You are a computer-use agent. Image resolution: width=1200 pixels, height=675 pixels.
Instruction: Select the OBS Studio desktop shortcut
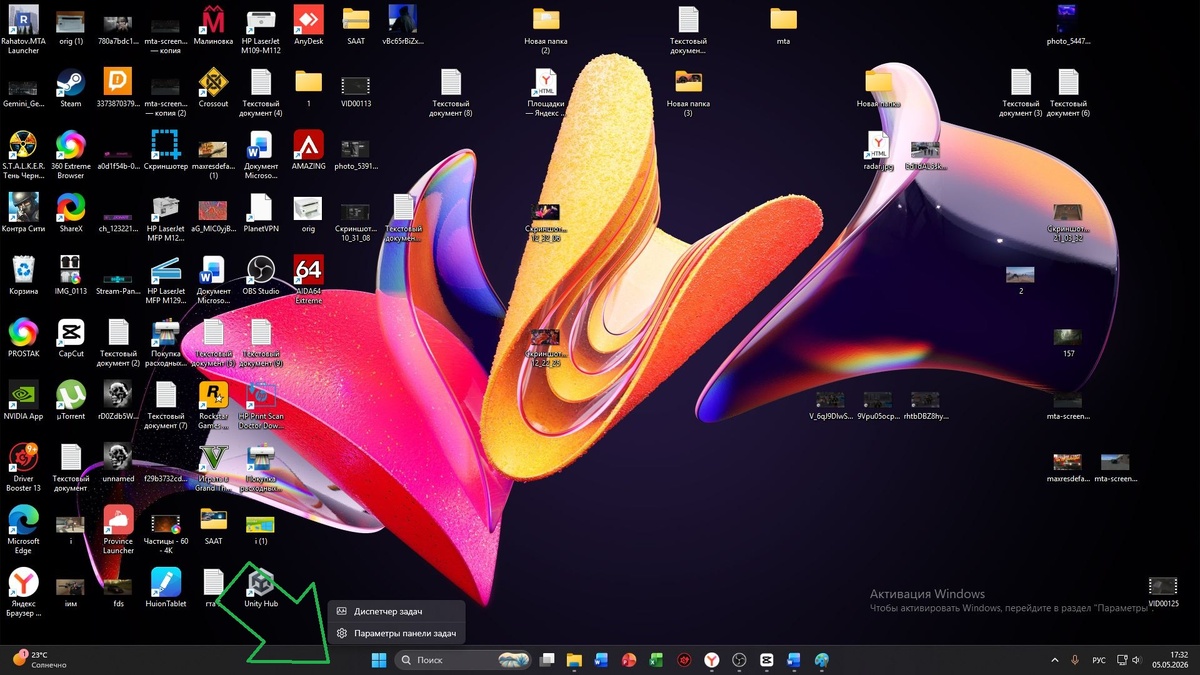pos(260,275)
